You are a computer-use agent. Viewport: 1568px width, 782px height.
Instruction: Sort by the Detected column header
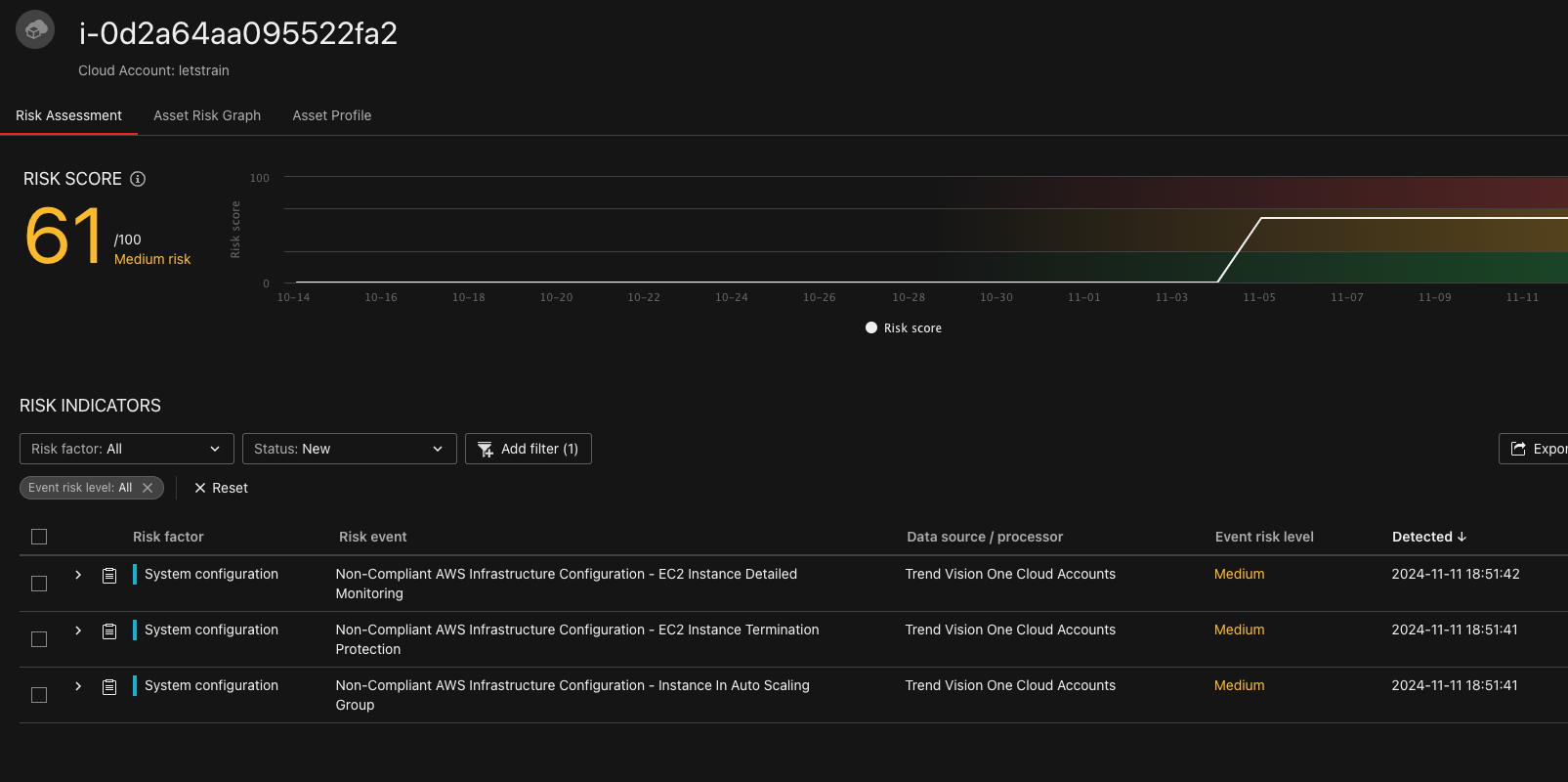coord(1429,537)
